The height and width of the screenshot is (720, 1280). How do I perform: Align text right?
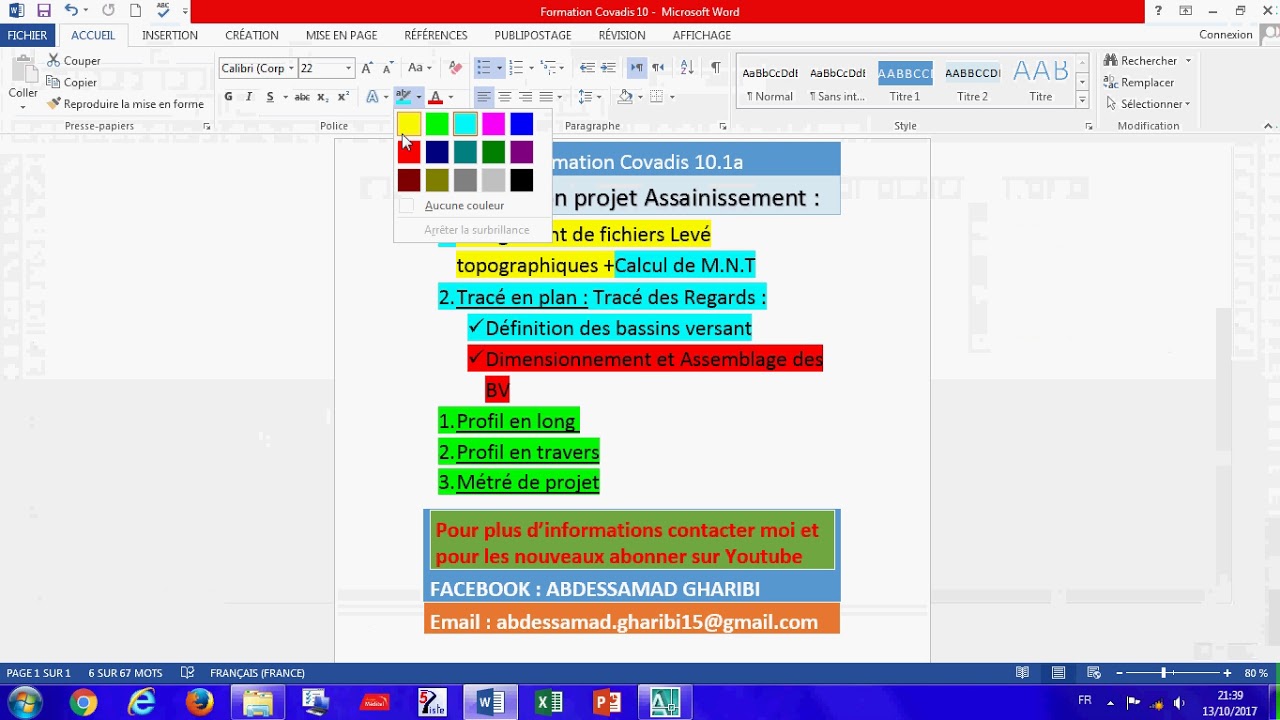coord(526,97)
